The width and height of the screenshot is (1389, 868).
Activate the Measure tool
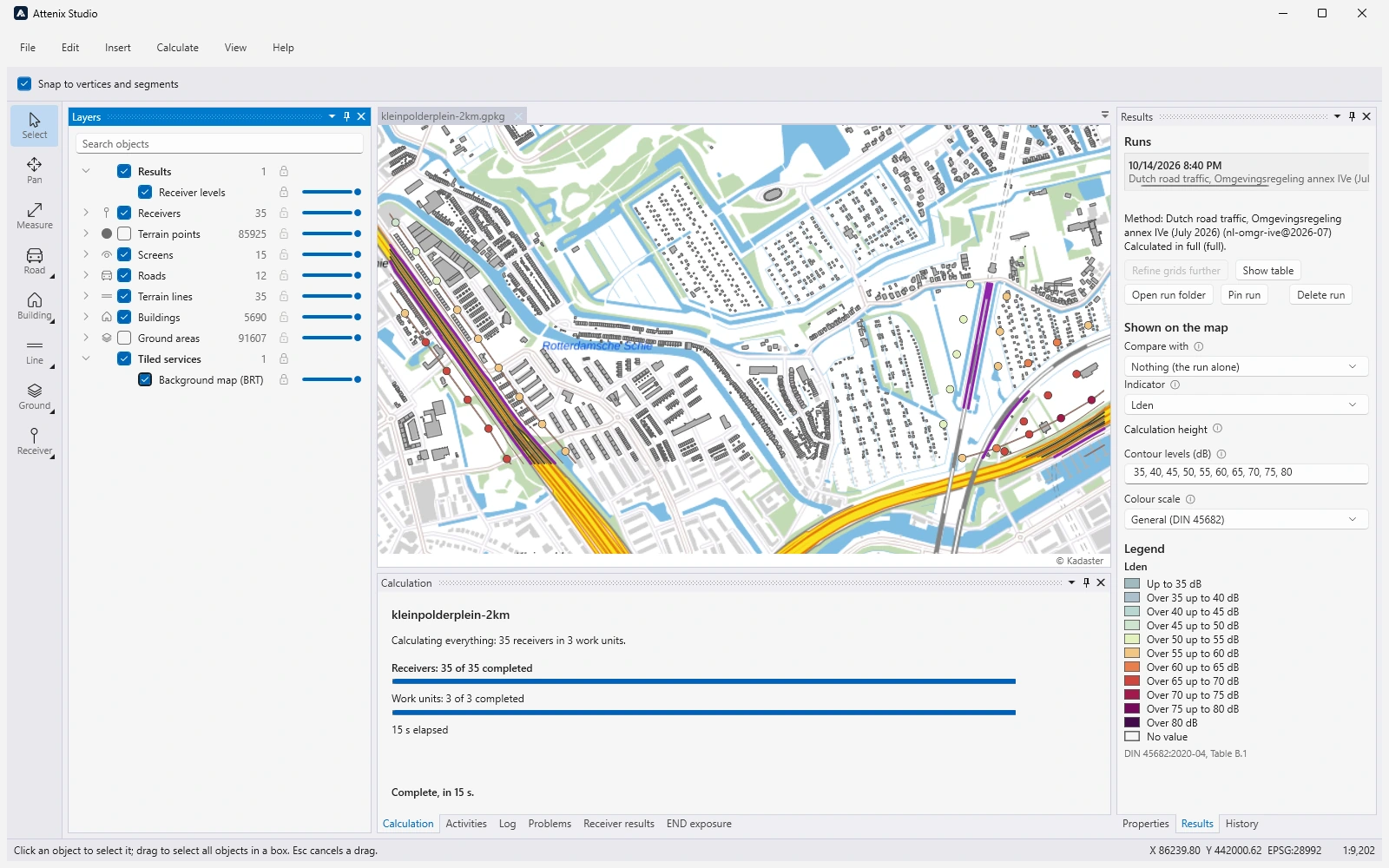pos(35,216)
